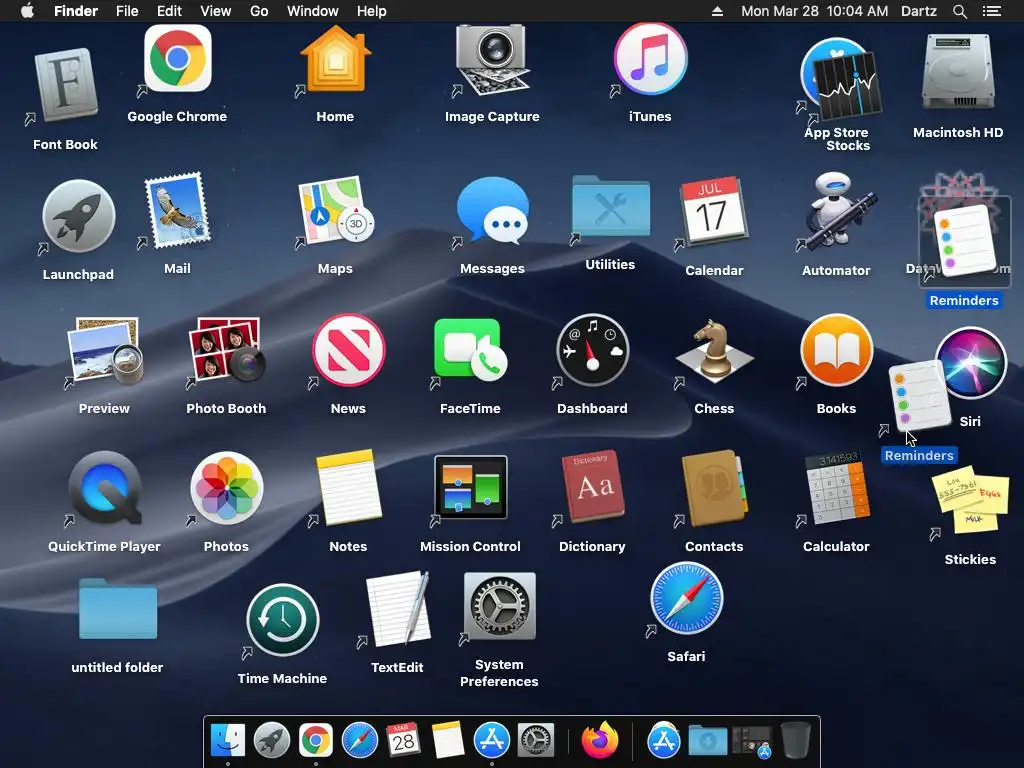
Task: Open the File menu
Action: point(127,11)
